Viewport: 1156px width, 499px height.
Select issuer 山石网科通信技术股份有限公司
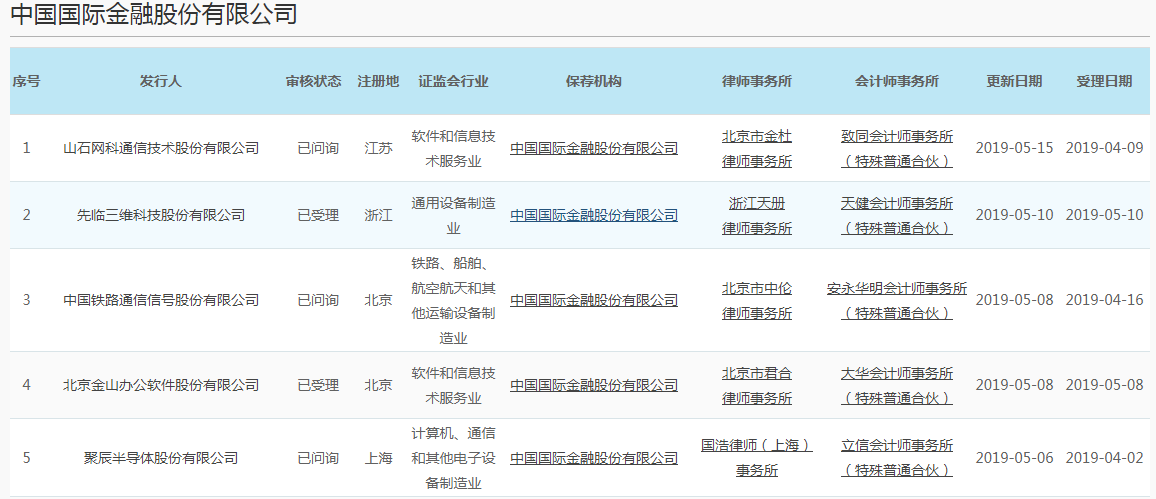click(x=161, y=148)
